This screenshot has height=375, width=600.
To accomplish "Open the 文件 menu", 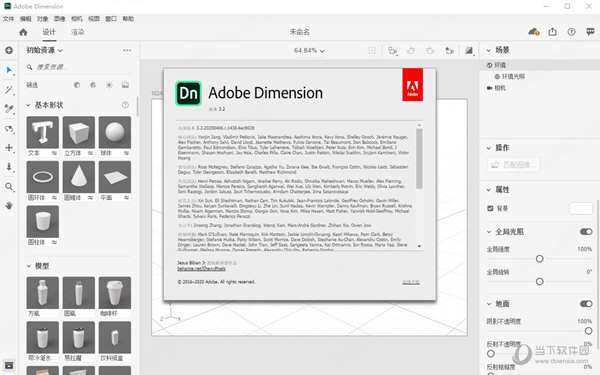I will point(8,19).
